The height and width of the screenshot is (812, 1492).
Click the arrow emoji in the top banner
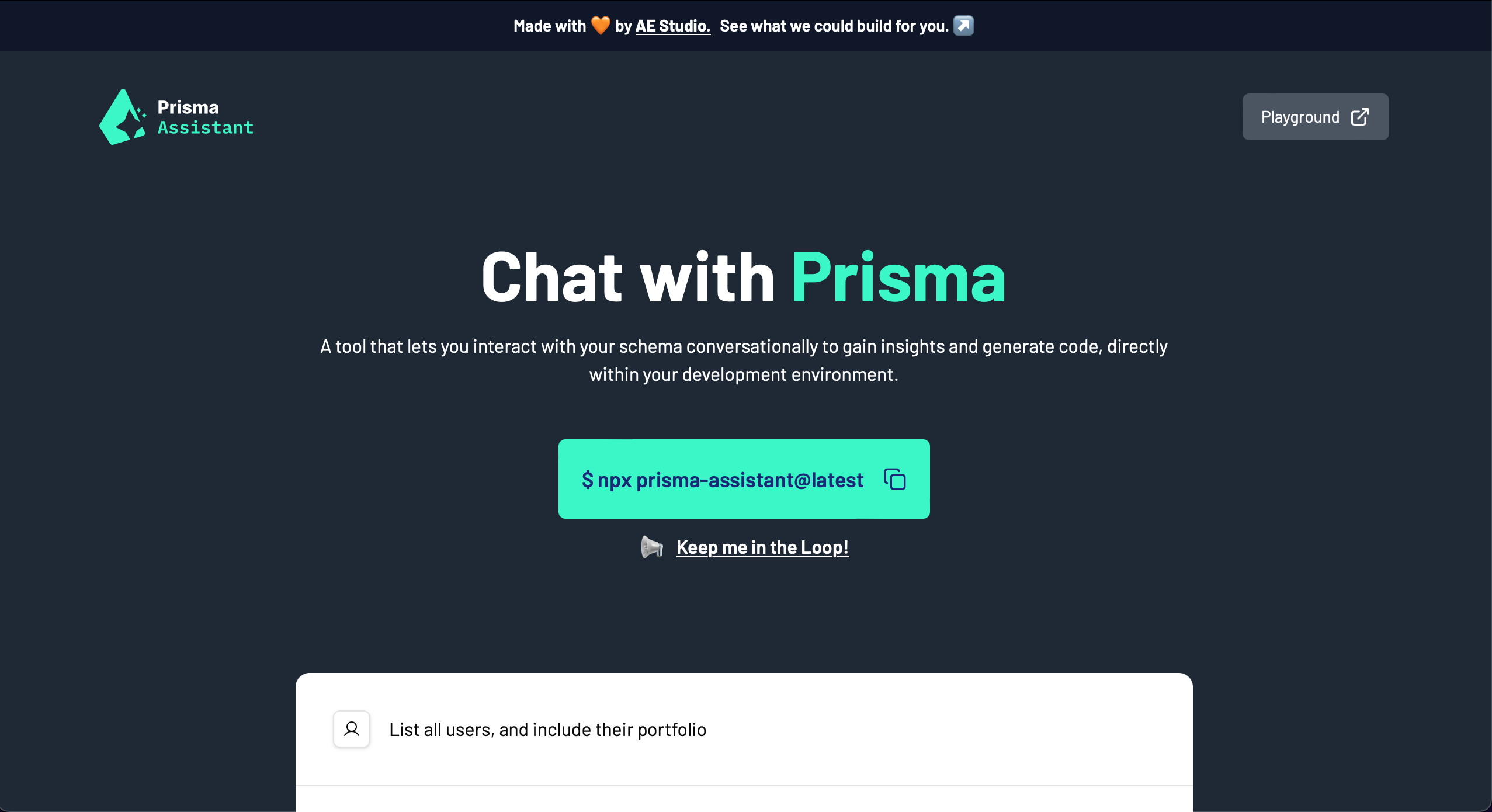coord(963,25)
